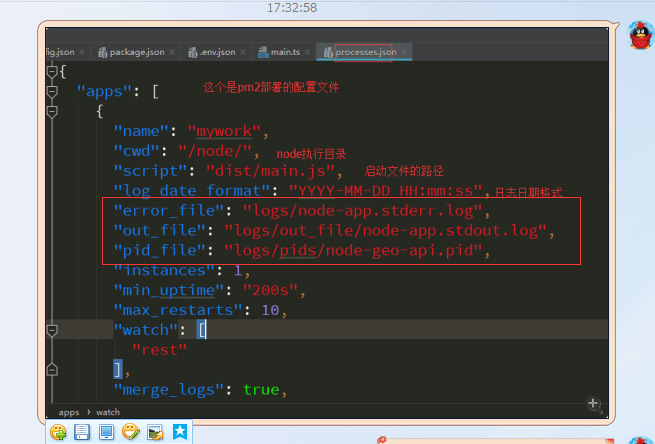
Task: Collapse the "apps" array fold marker
Action: point(52,91)
